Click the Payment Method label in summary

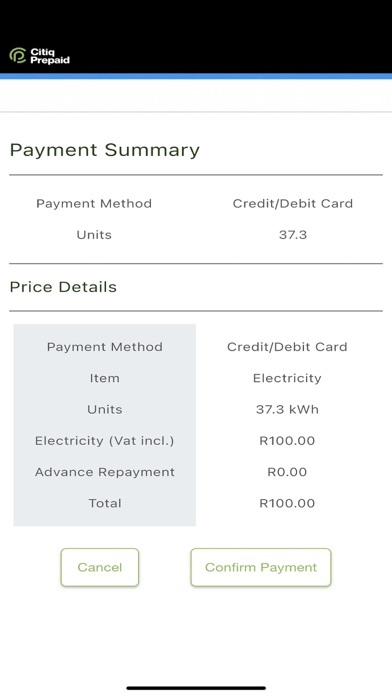point(94,203)
